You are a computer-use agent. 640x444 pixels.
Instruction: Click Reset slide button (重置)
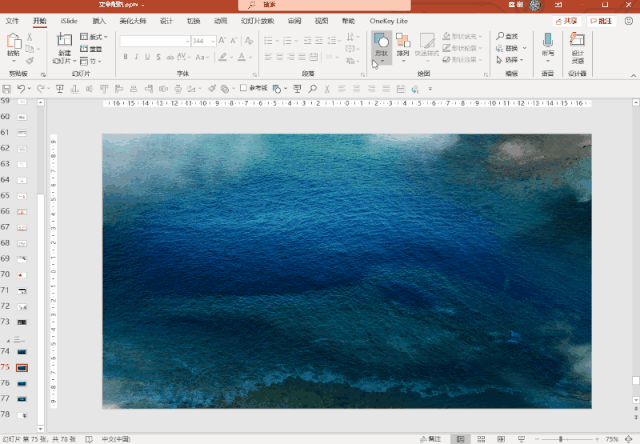91,49
